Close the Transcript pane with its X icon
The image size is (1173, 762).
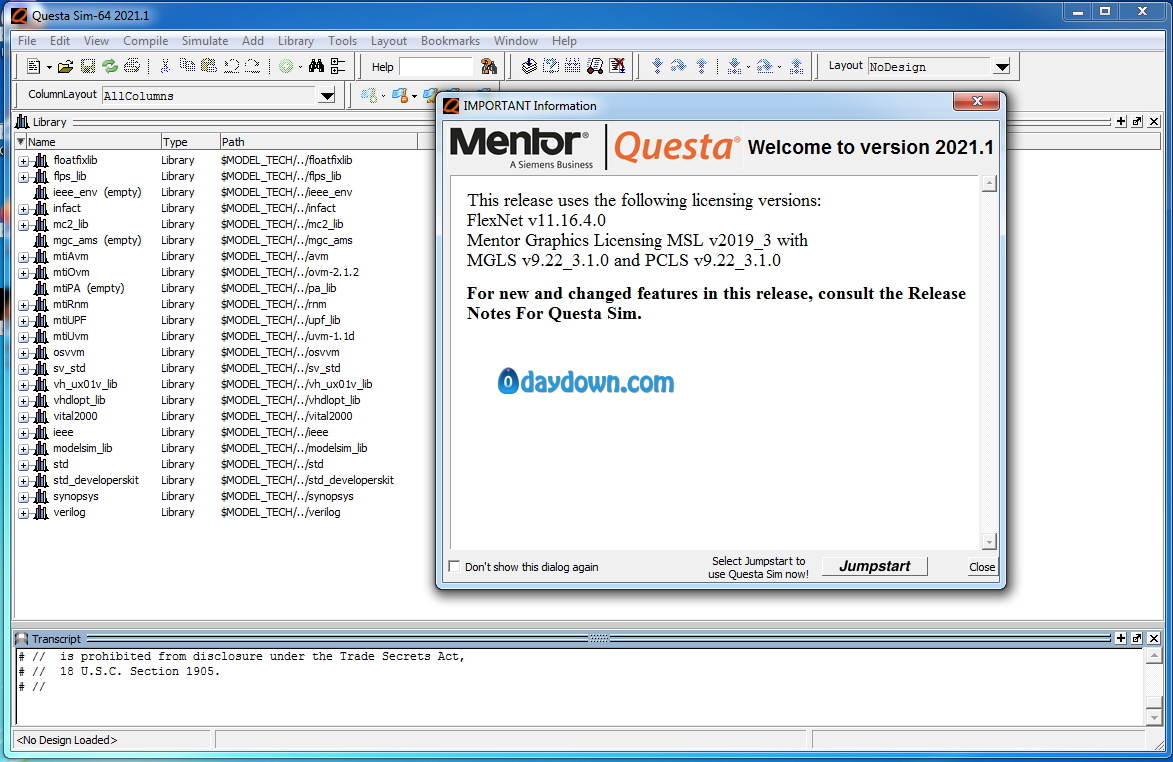point(1154,638)
